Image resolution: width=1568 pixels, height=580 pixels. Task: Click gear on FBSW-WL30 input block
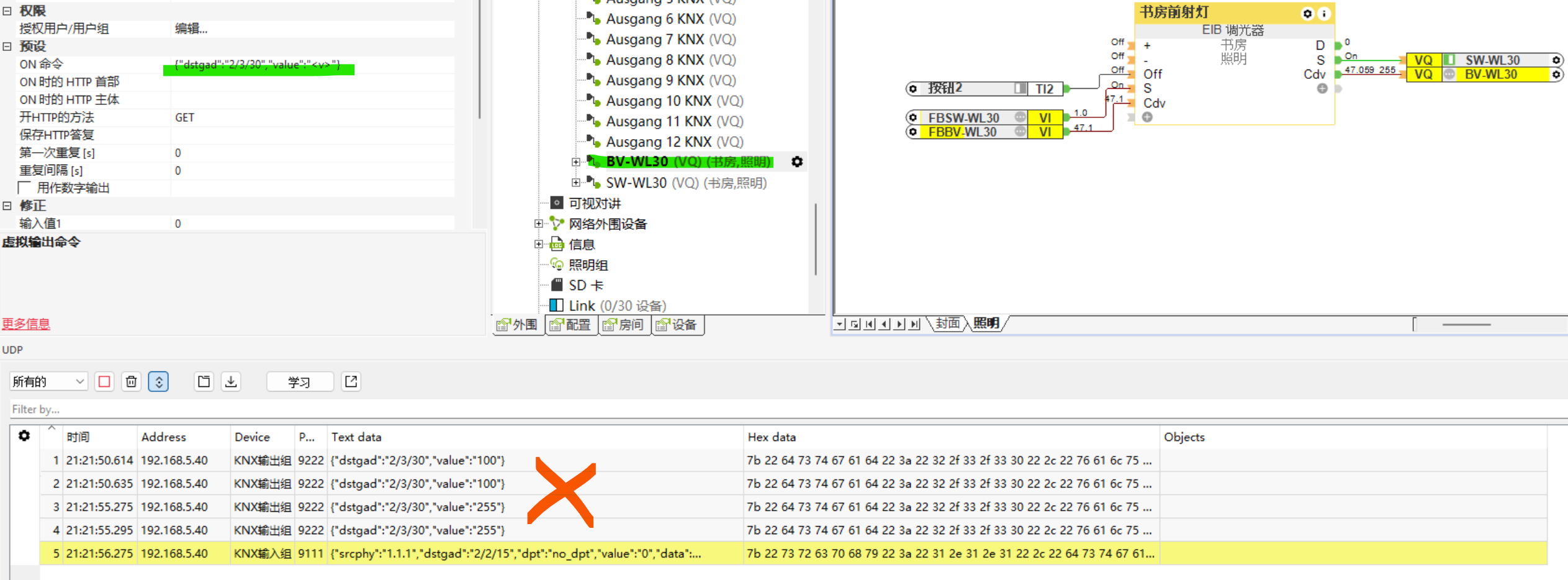[x=913, y=117]
